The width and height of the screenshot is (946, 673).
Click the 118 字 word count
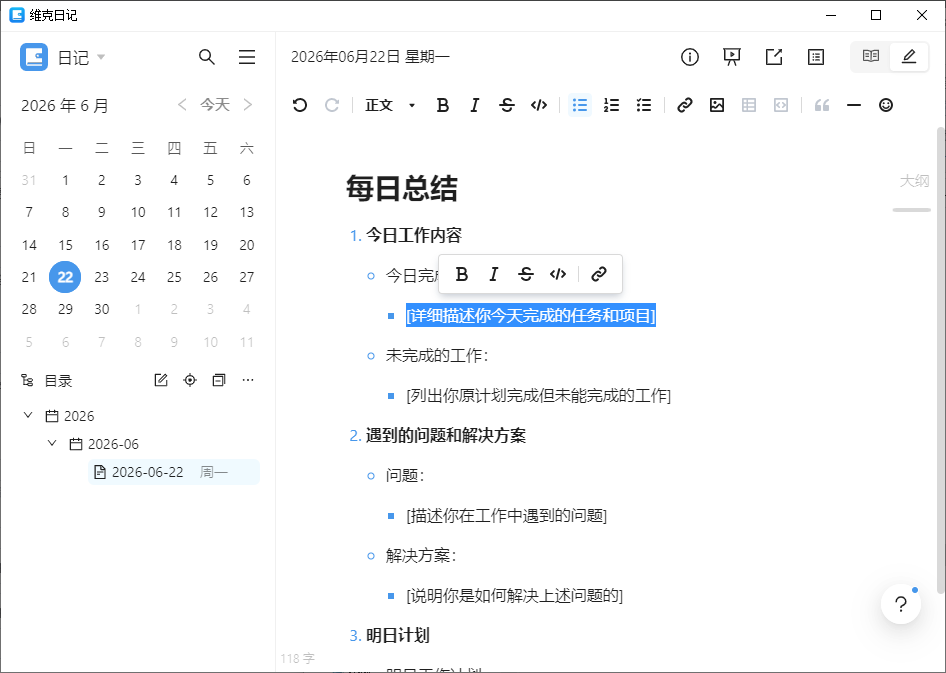click(x=297, y=659)
